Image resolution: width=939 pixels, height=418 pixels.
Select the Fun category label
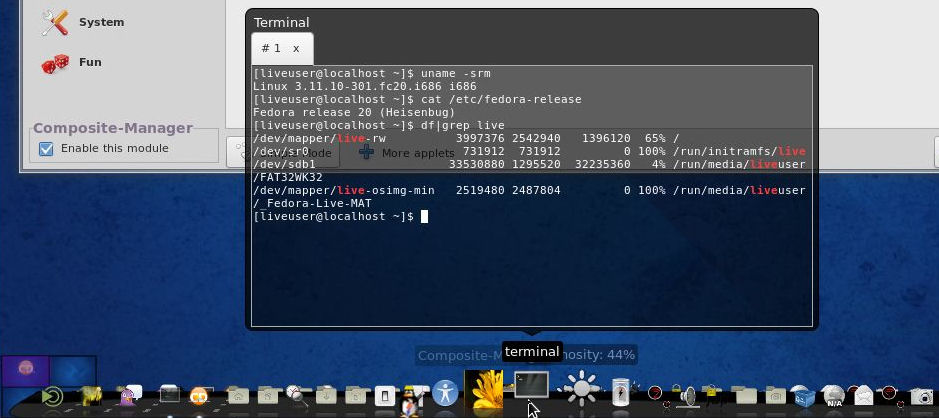pos(90,62)
